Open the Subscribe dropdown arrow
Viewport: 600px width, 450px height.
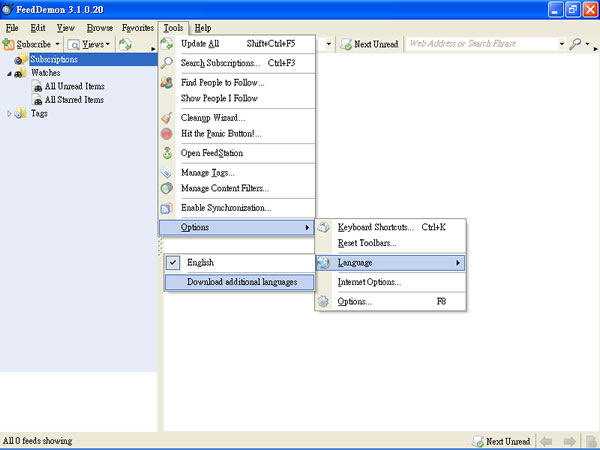[57, 44]
